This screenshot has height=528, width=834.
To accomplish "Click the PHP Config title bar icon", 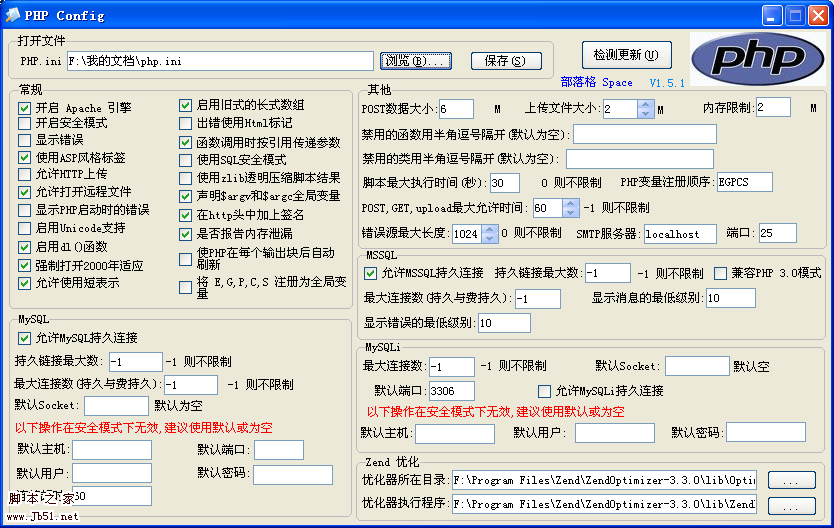I will click(13, 15).
